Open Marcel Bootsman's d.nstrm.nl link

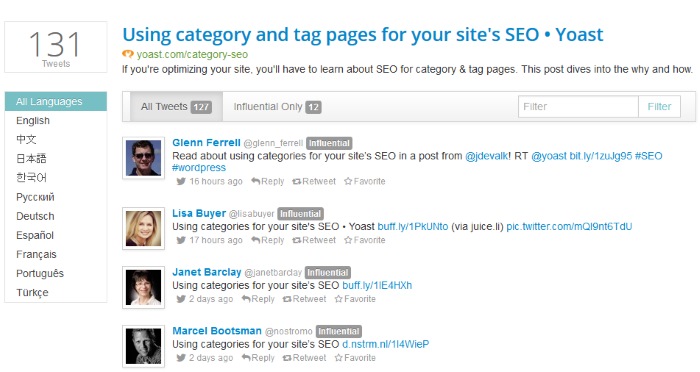click(385, 344)
